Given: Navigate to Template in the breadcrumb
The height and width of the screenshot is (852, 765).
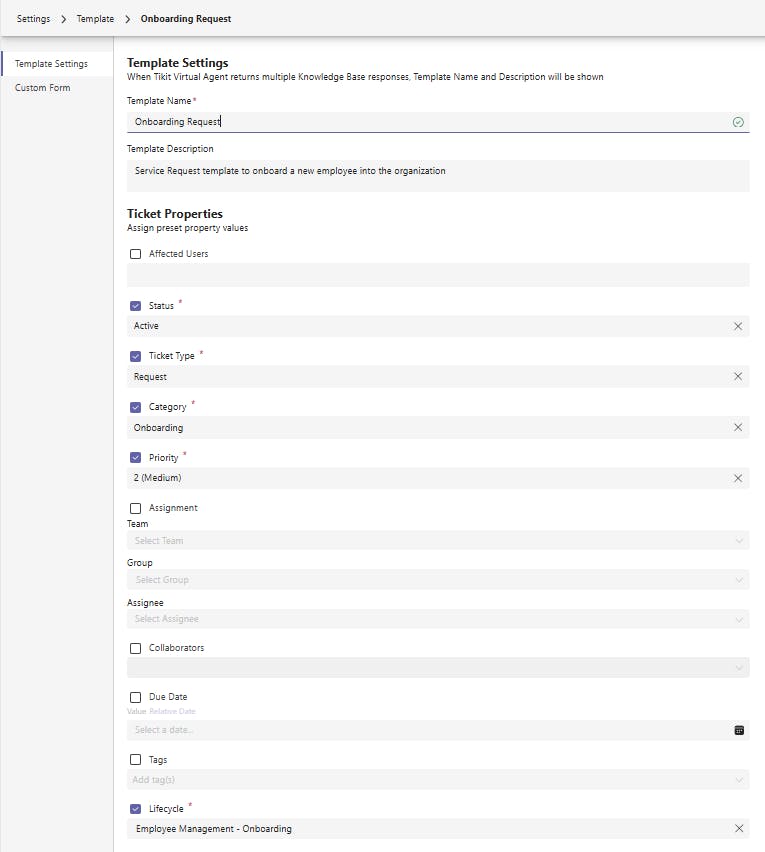Looking at the screenshot, I should pos(96,19).
